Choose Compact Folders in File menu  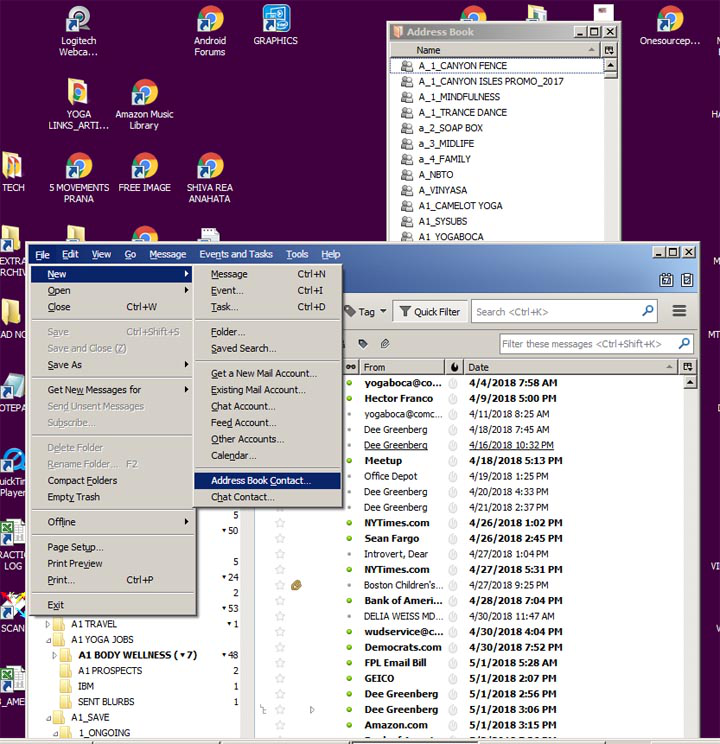coord(112,480)
